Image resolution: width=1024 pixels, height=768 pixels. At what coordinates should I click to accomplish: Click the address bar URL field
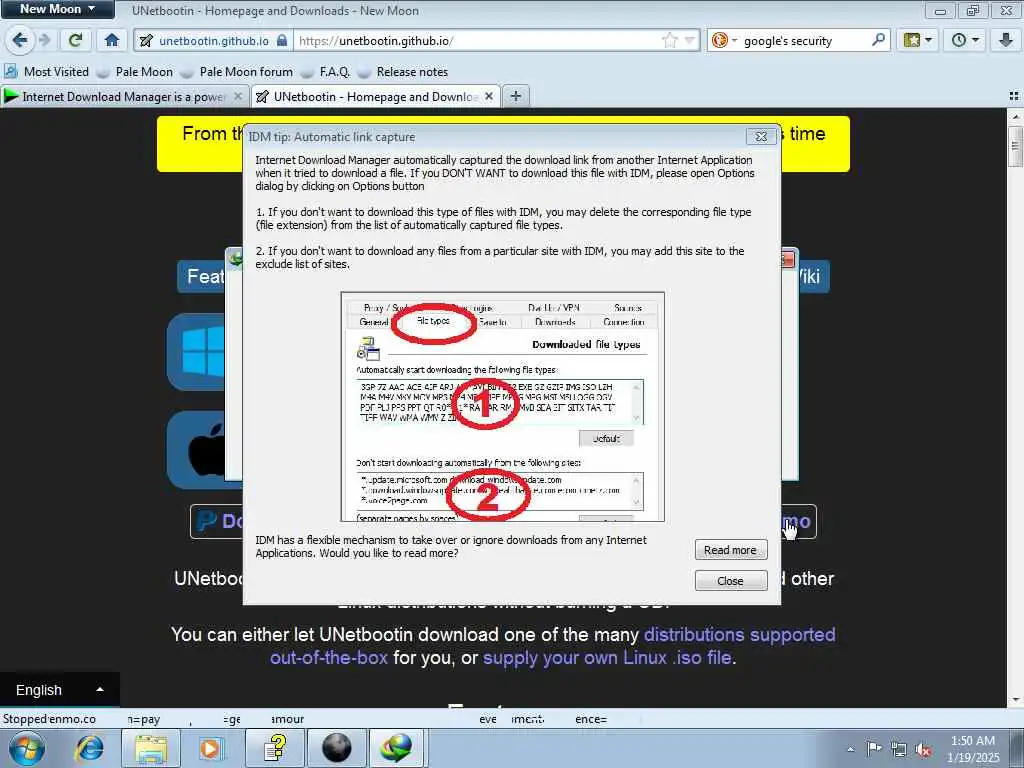coord(477,40)
